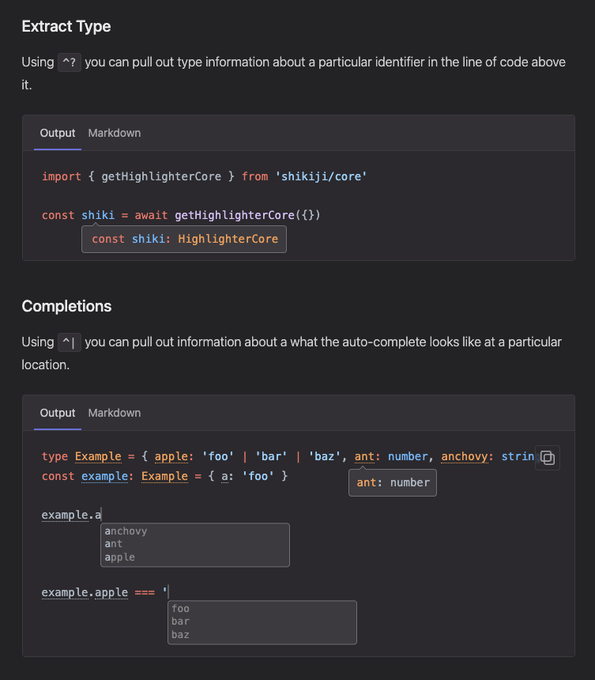The image size is (595, 680).
Task: Select Output tab under Completions
Action: [x=58, y=413]
